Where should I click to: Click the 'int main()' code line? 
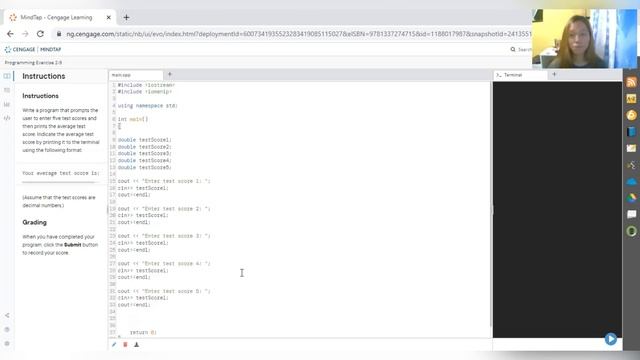[x=133, y=119]
